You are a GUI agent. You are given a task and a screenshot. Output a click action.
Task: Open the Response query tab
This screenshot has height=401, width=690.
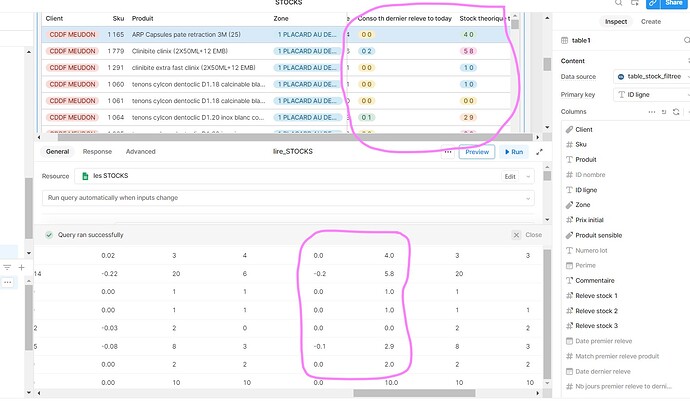coord(97,151)
